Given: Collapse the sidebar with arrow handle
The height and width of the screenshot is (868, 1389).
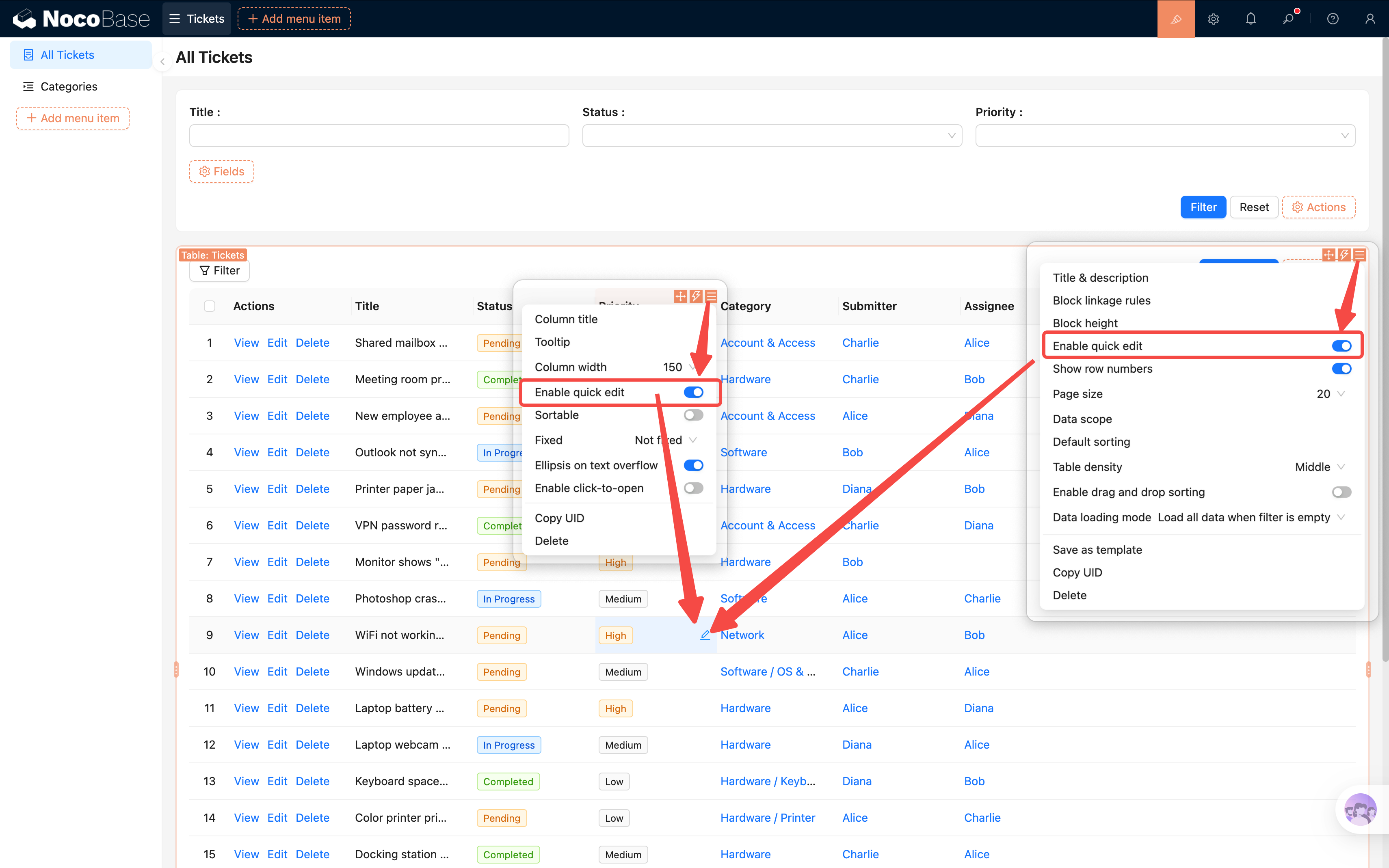Looking at the screenshot, I should click(x=162, y=61).
